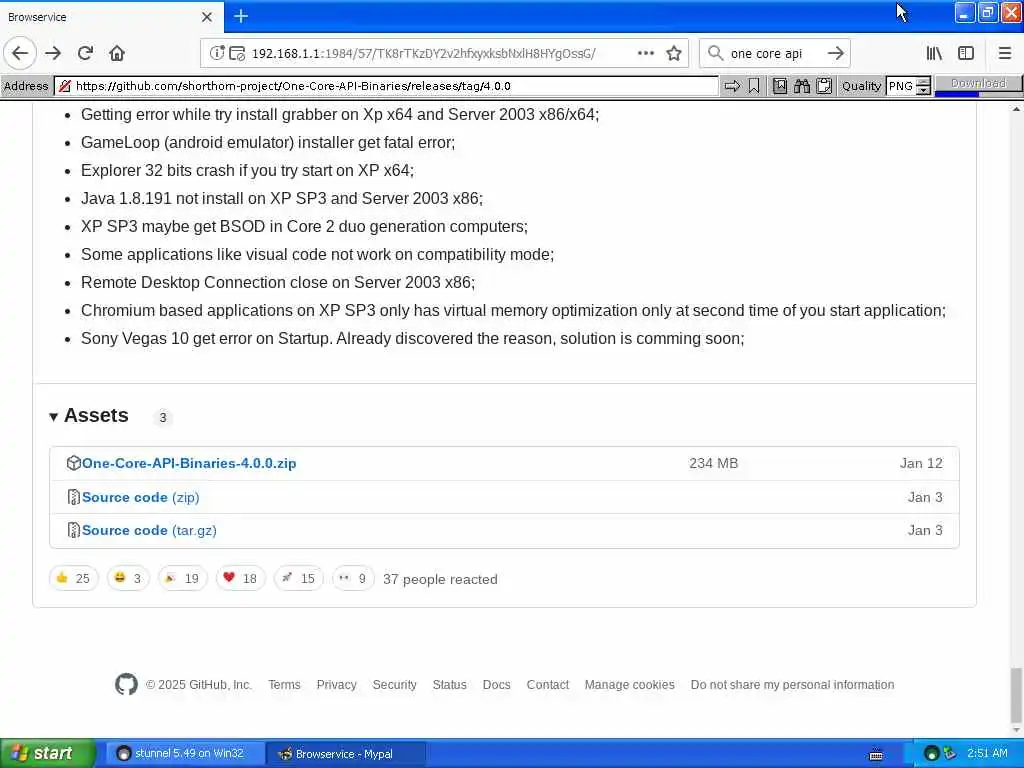
Task: Open the Docs footer link
Action: point(496,684)
